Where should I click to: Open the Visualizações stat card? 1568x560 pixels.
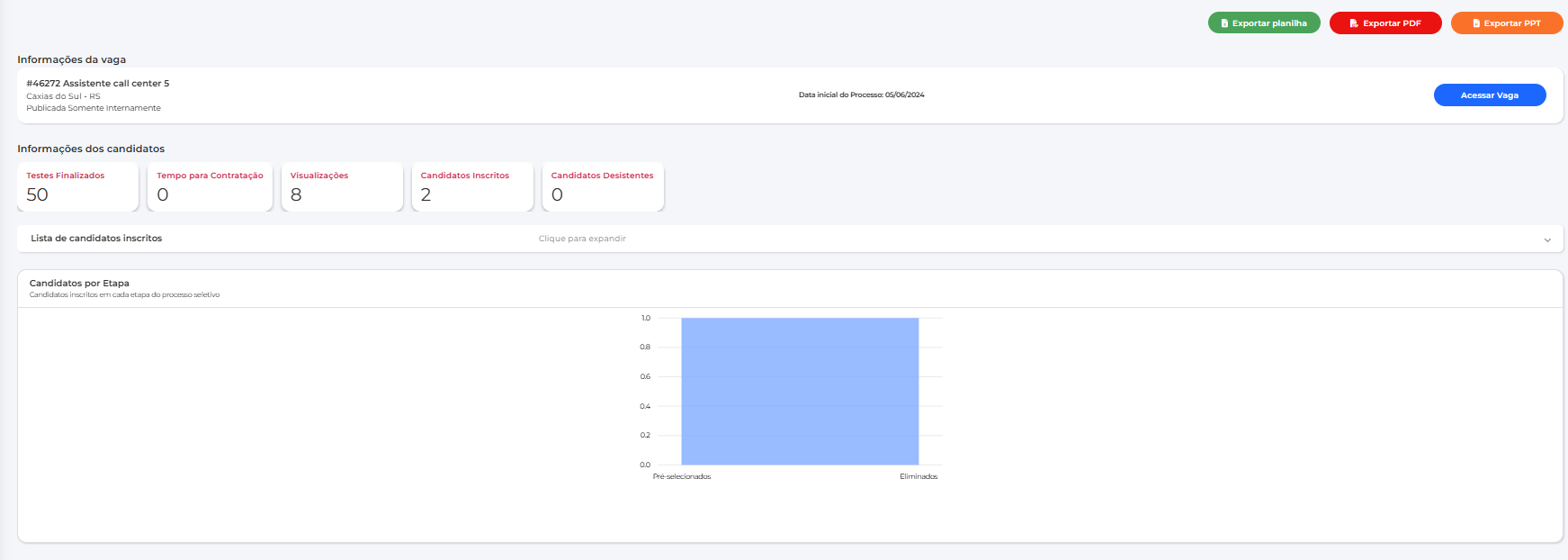click(342, 186)
